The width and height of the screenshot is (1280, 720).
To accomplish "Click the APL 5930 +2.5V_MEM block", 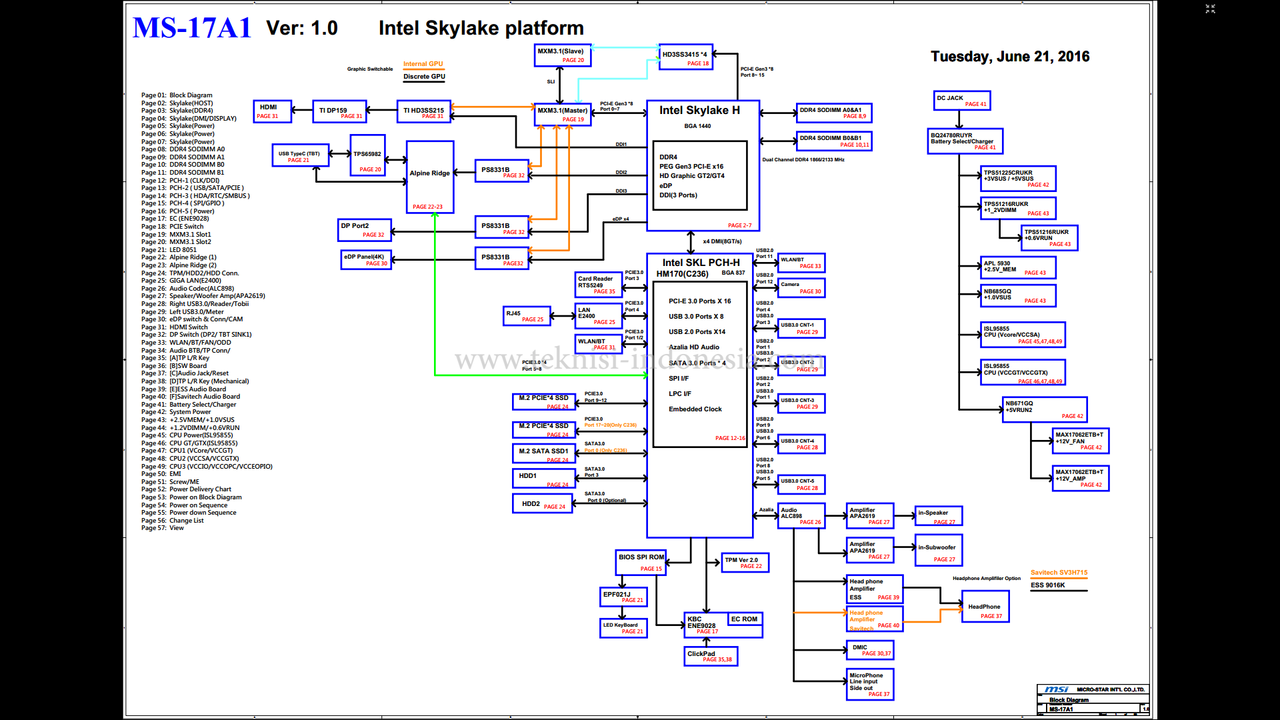I will pos(1017,268).
